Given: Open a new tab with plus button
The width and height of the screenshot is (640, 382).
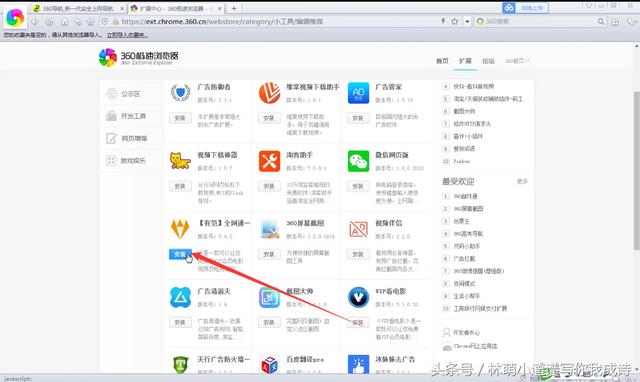Looking at the screenshot, I should (x=234, y=8).
